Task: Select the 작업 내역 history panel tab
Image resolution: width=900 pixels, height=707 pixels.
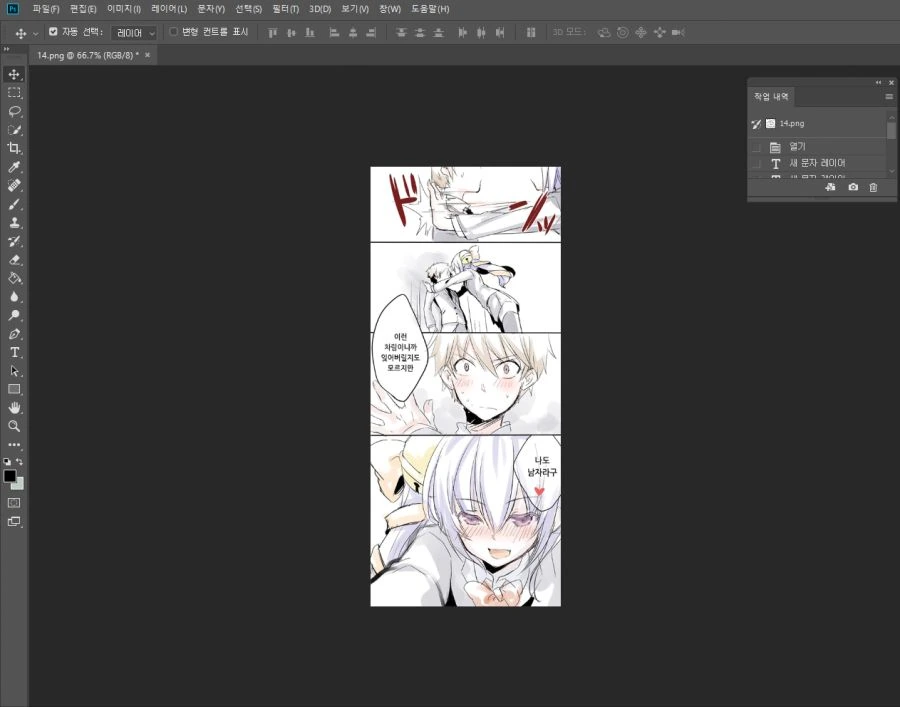Action: point(771,96)
